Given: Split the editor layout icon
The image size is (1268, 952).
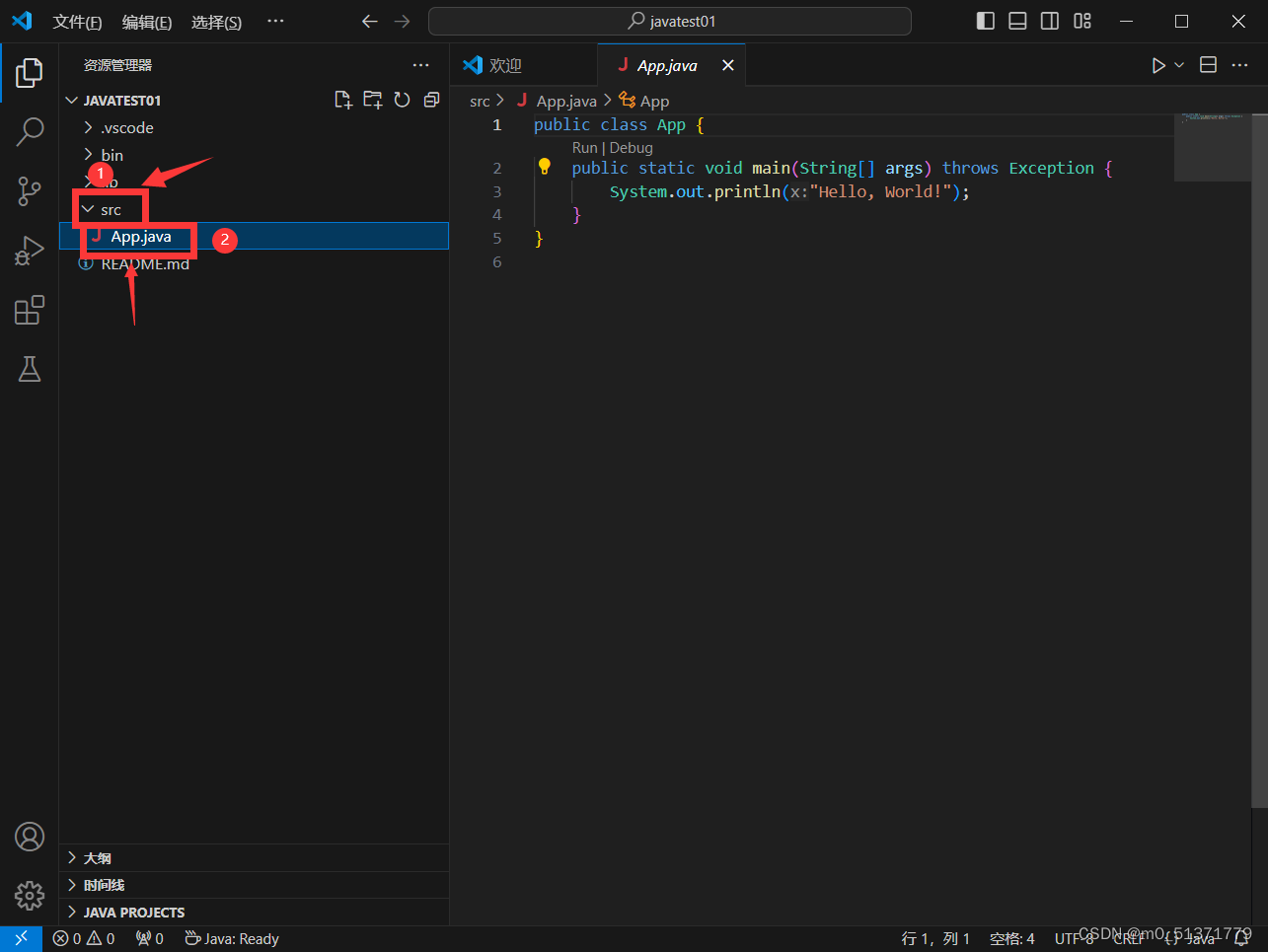Looking at the screenshot, I should click(x=1208, y=65).
